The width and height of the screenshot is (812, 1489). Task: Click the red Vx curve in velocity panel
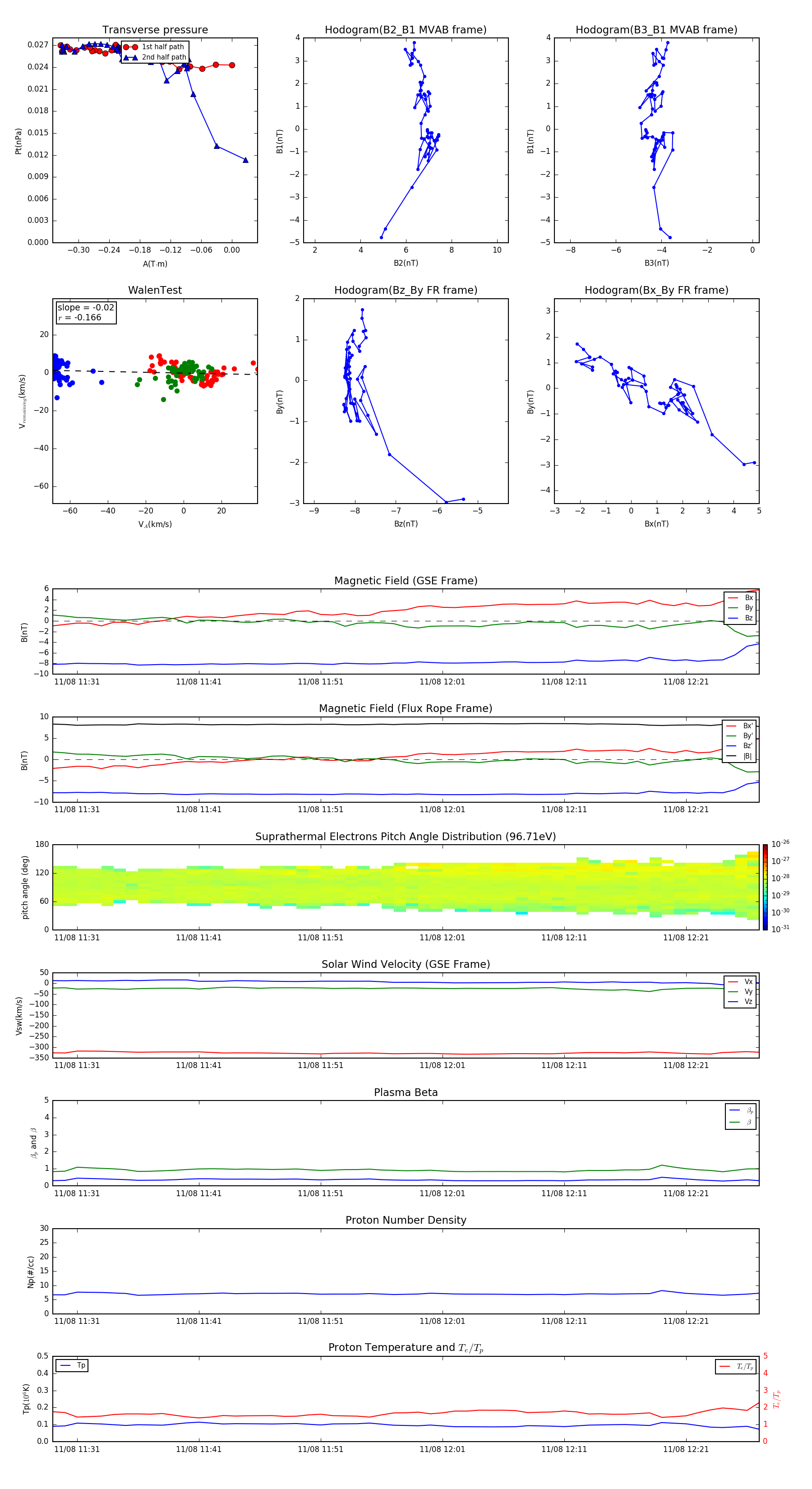406,1053
